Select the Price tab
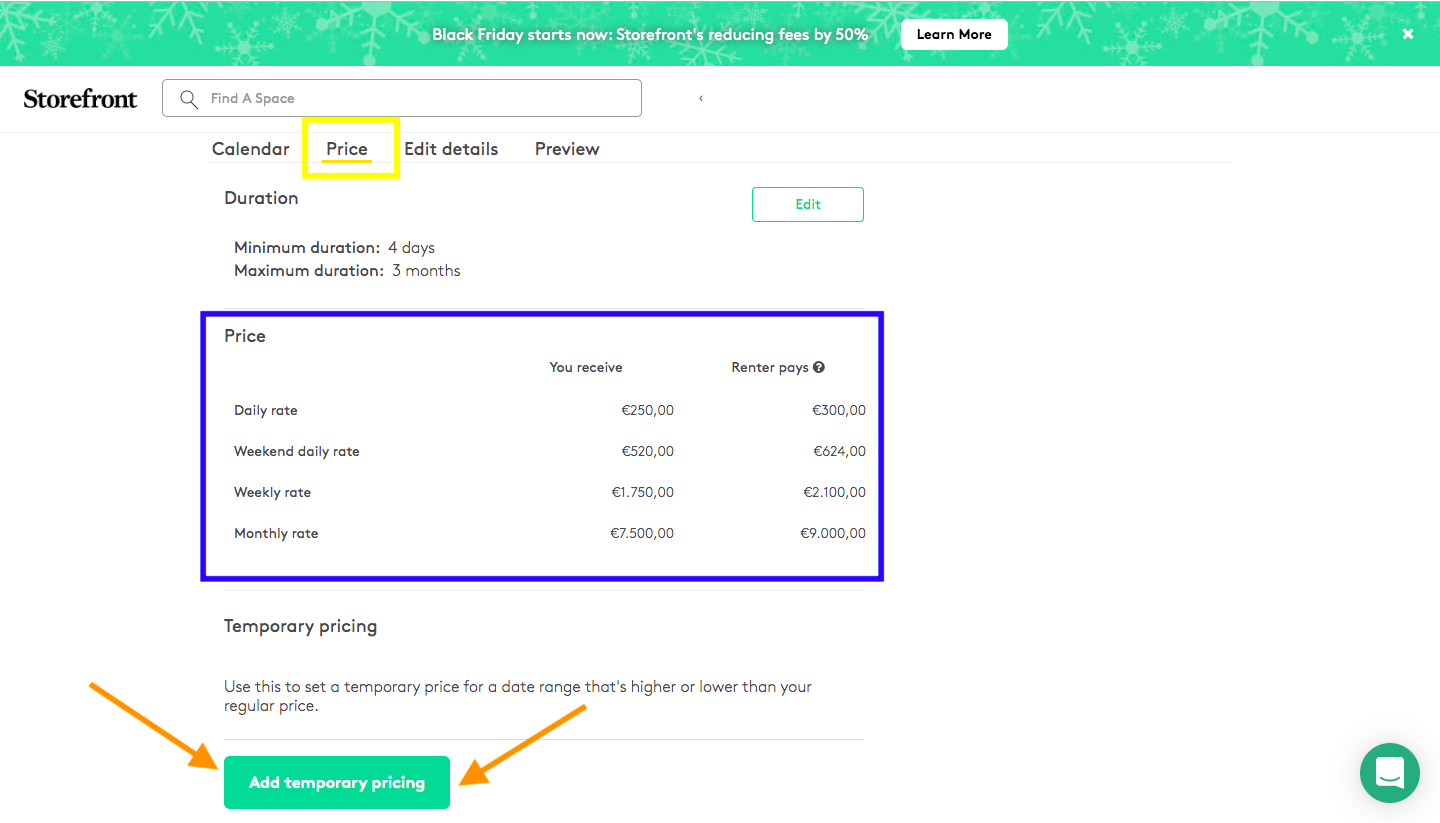 [347, 149]
